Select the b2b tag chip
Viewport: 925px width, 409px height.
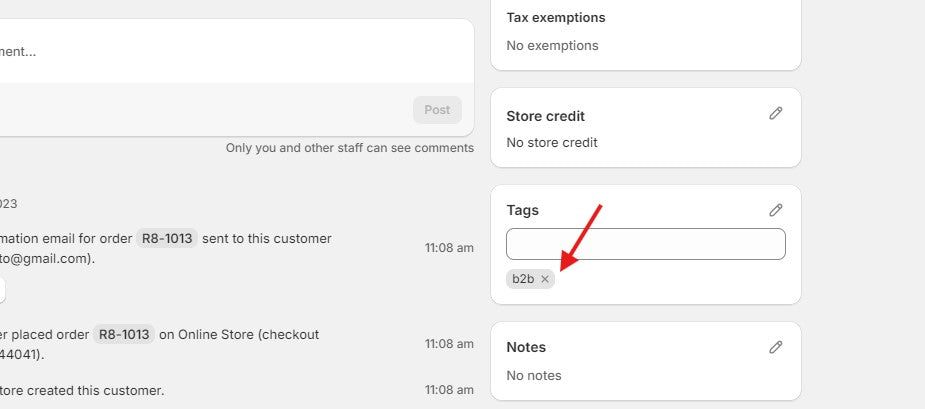point(523,279)
